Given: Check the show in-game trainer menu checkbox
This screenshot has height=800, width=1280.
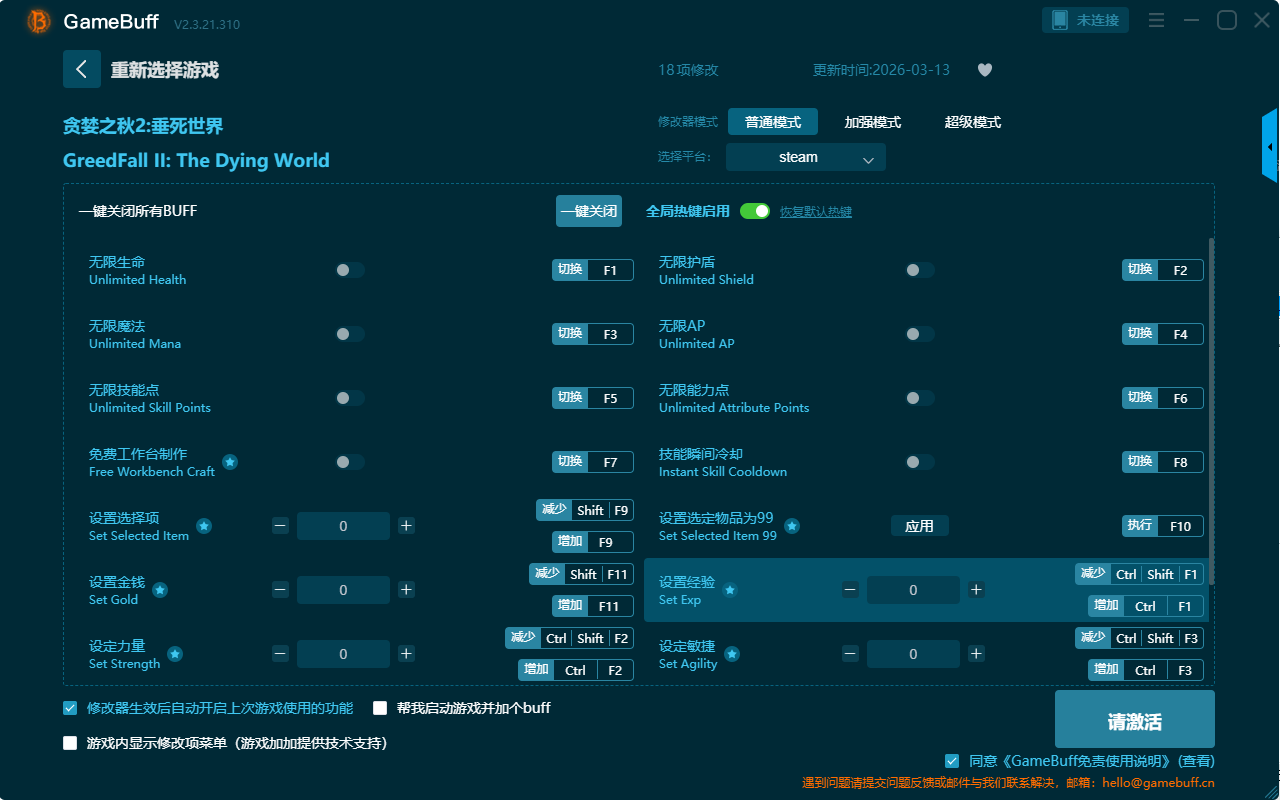Looking at the screenshot, I should (70, 743).
